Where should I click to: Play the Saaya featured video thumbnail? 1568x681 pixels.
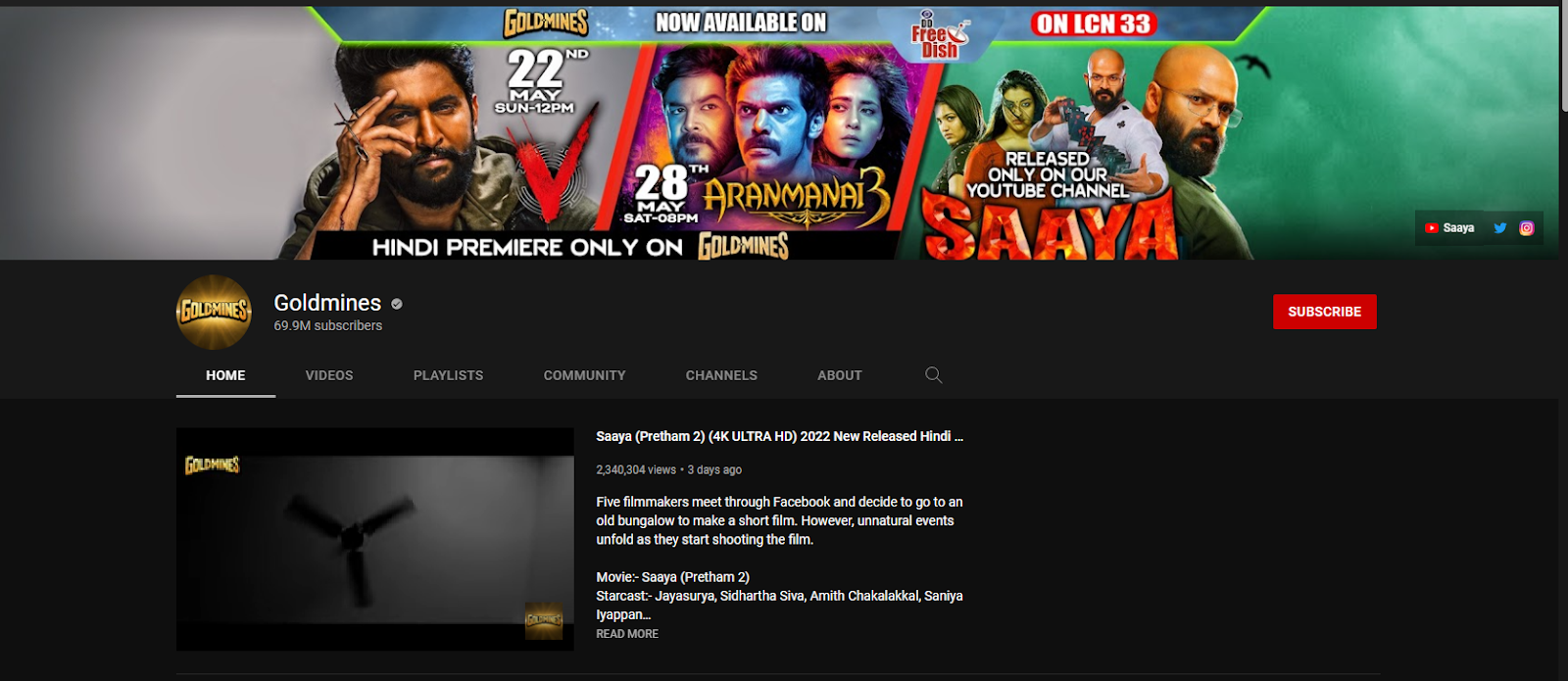[374, 539]
